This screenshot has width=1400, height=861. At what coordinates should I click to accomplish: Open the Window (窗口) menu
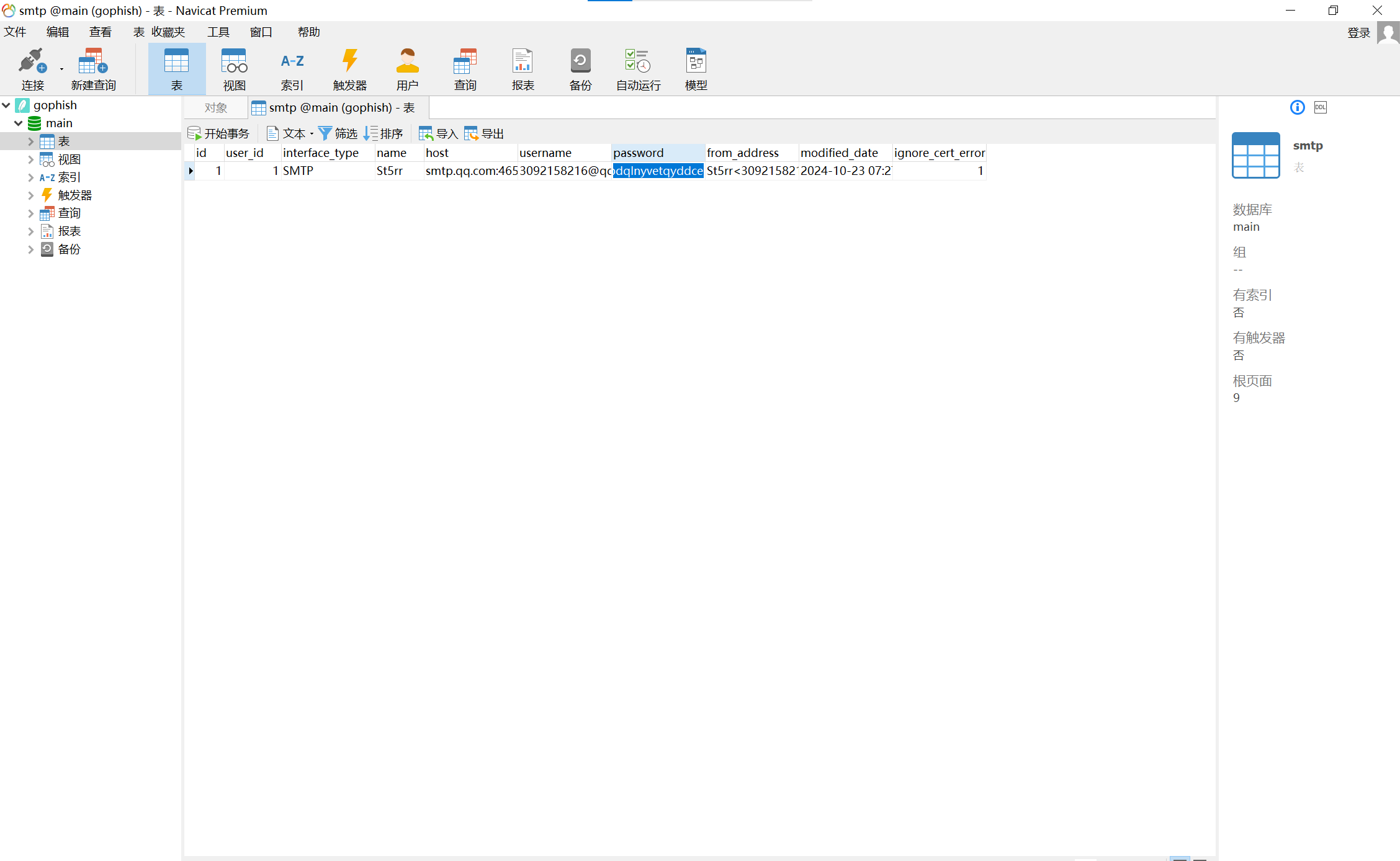click(261, 32)
